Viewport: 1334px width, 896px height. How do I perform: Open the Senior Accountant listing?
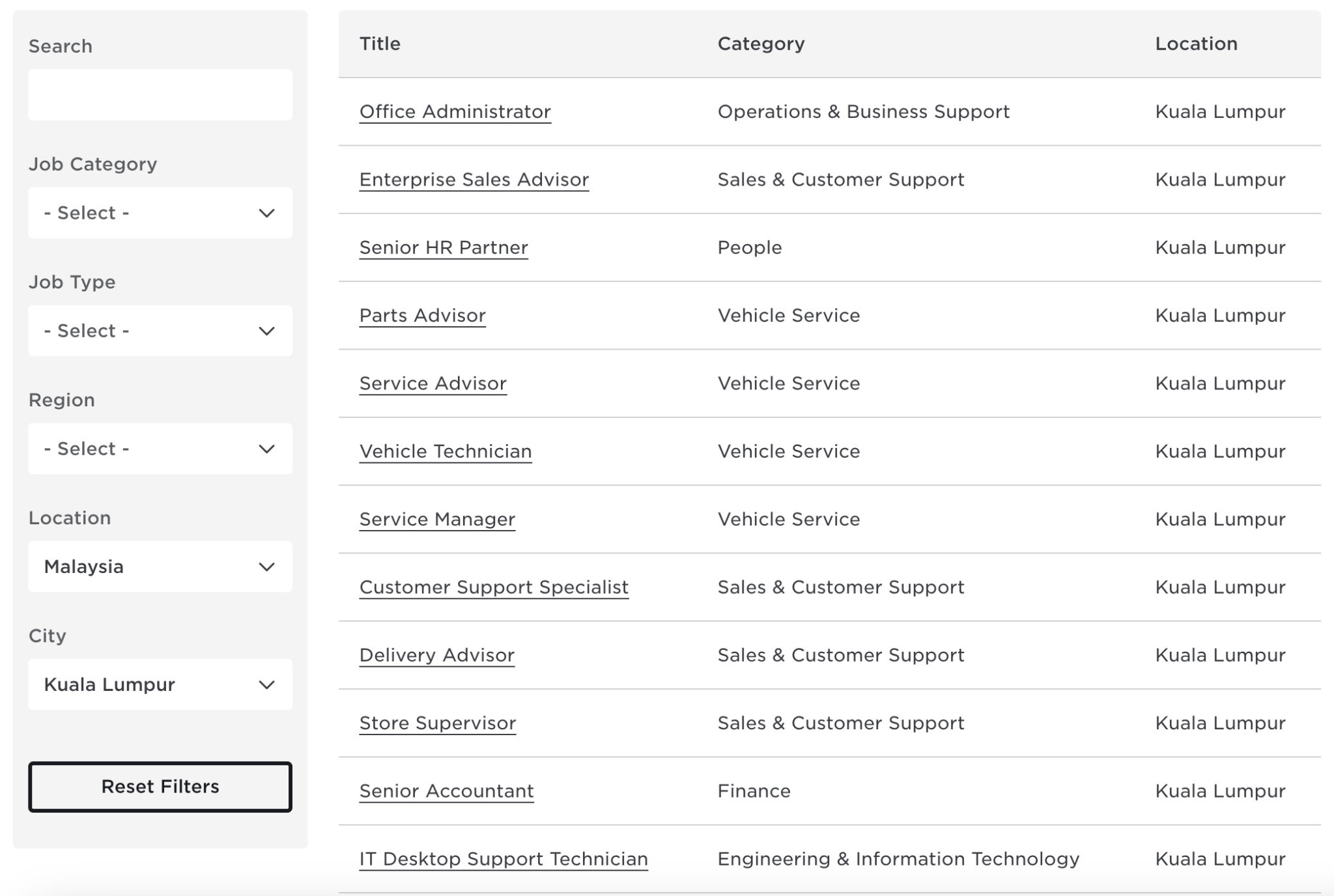(446, 791)
